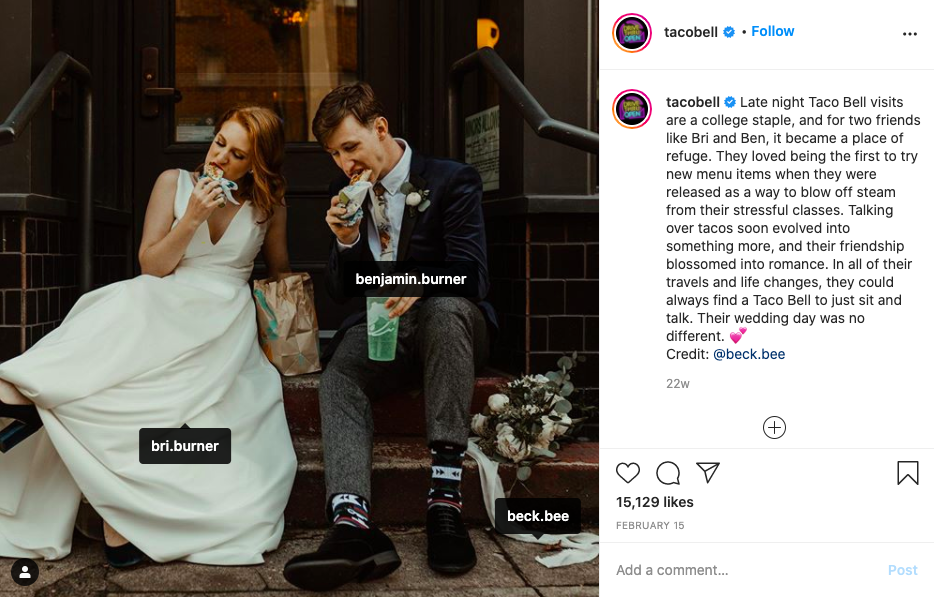Toggle tagged people icon on photo

[x=24, y=572]
